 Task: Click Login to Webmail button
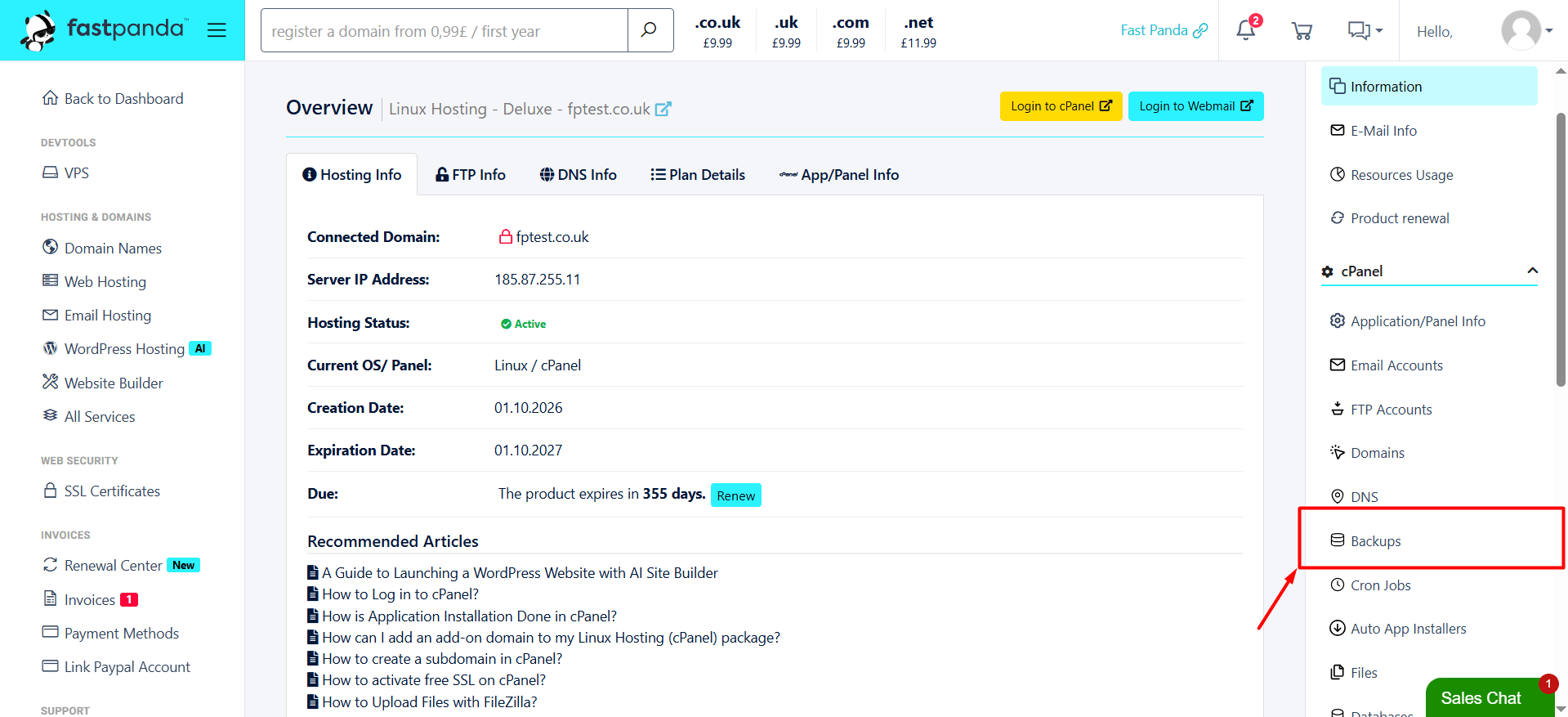(1196, 106)
